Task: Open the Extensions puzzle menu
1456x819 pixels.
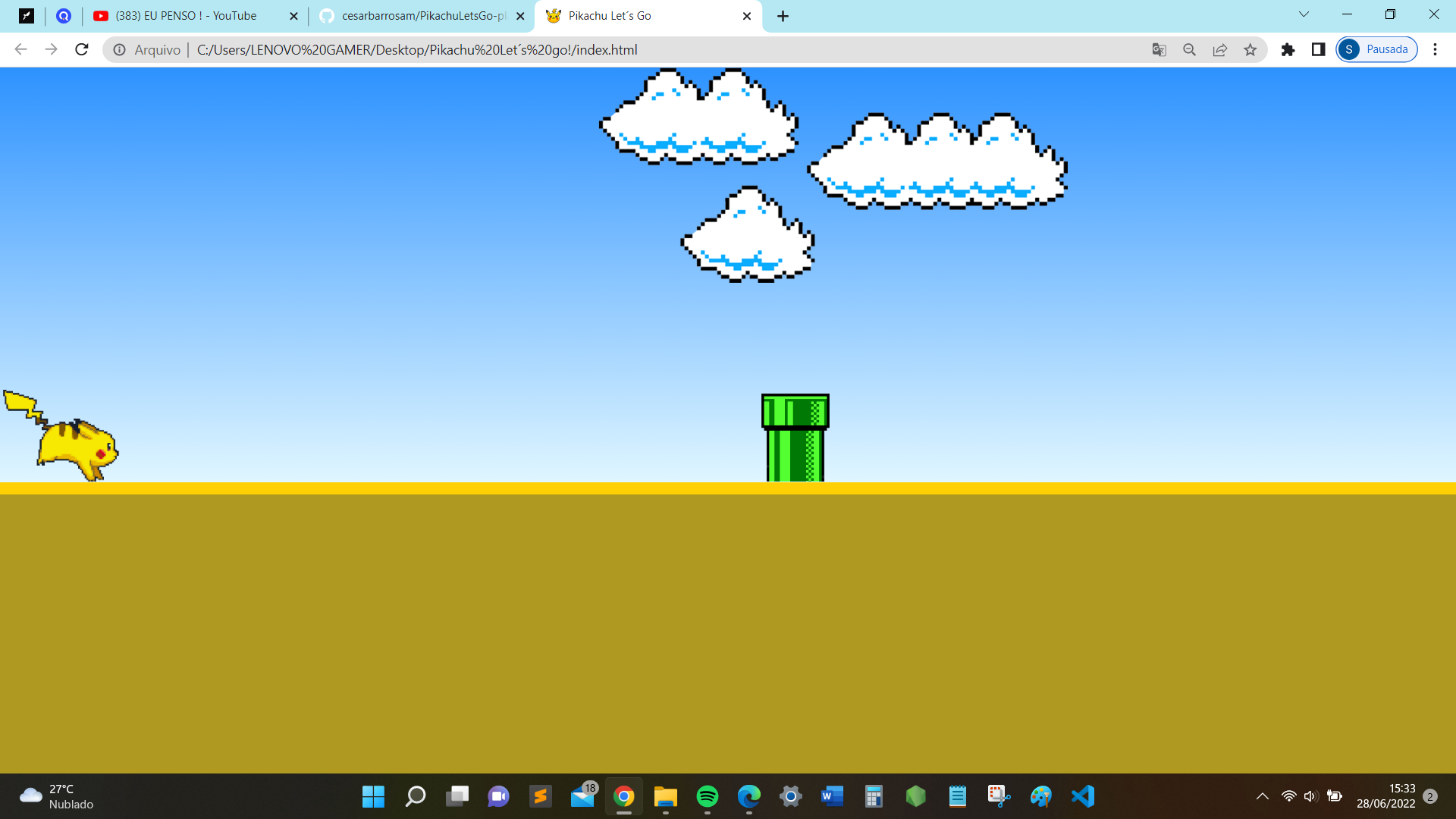Action: tap(1288, 49)
